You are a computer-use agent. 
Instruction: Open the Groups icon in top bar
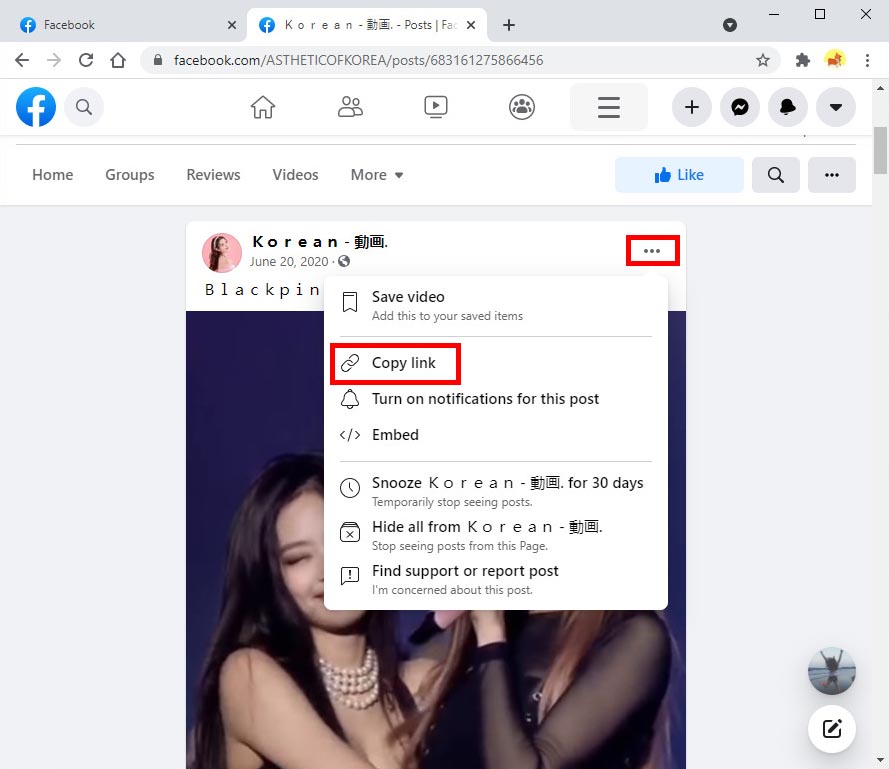click(x=522, y=107)
